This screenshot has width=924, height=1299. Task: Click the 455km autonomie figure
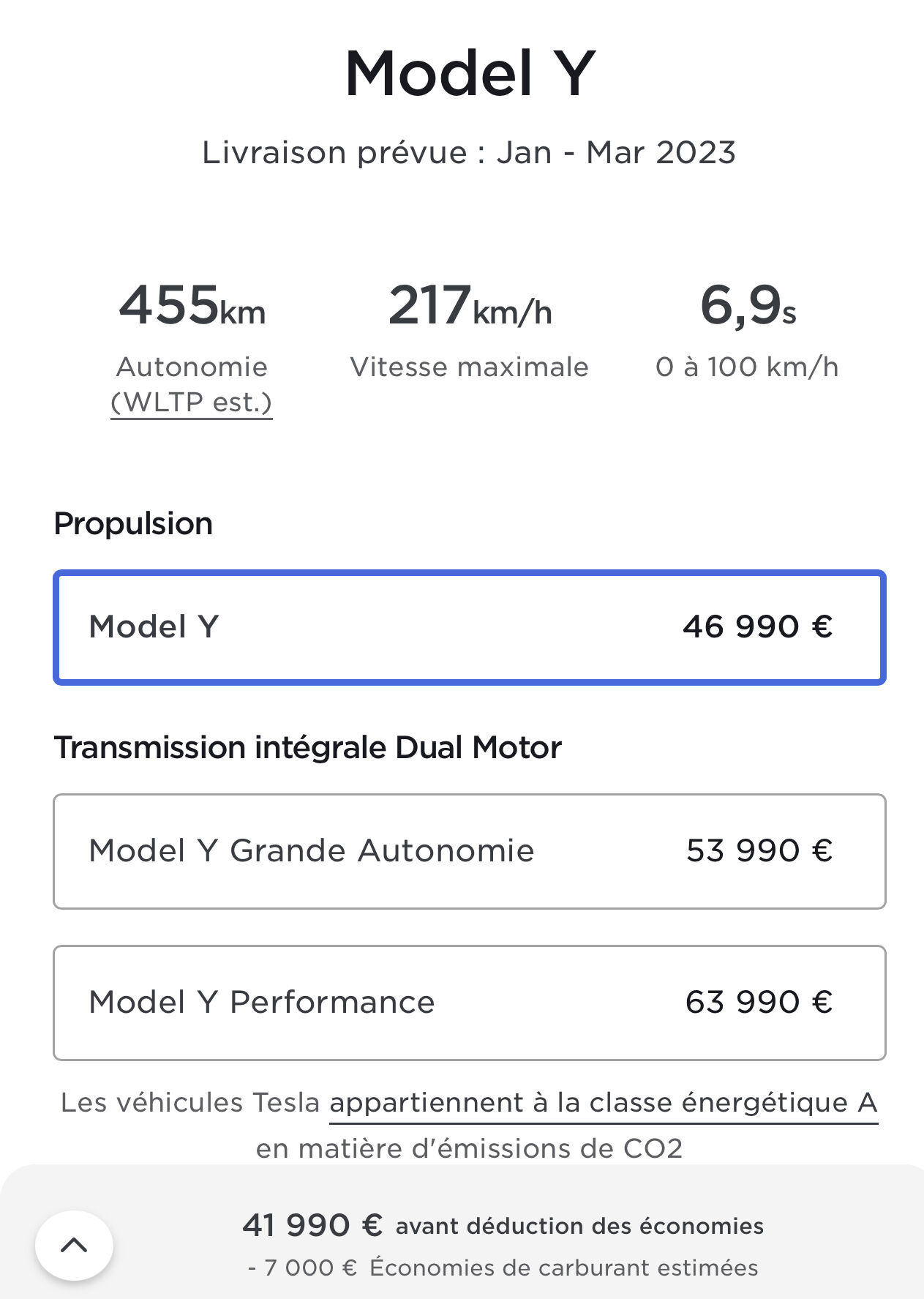tap(192, 305)
